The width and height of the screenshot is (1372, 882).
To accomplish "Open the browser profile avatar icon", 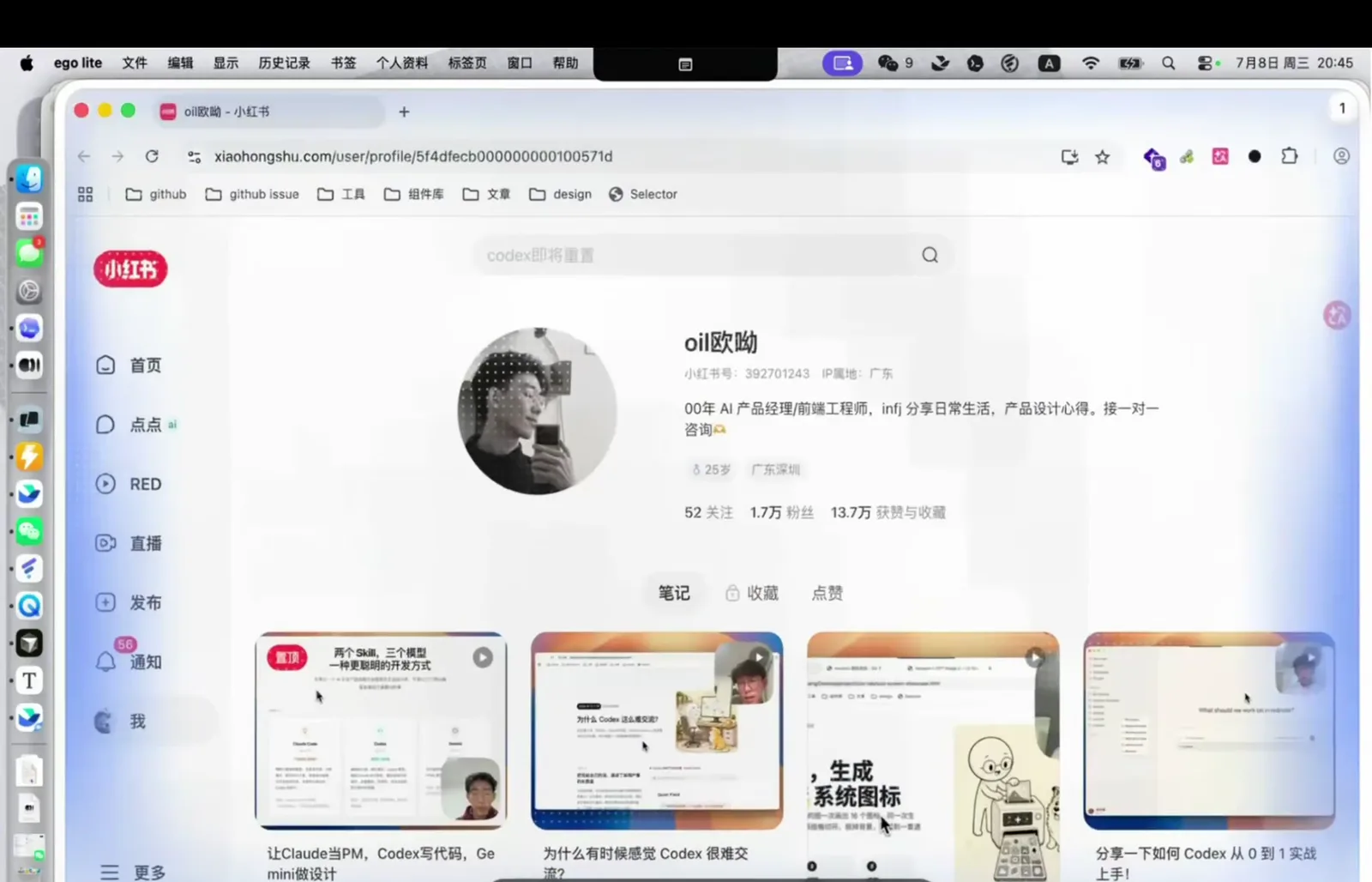I will coord(1341,156).
